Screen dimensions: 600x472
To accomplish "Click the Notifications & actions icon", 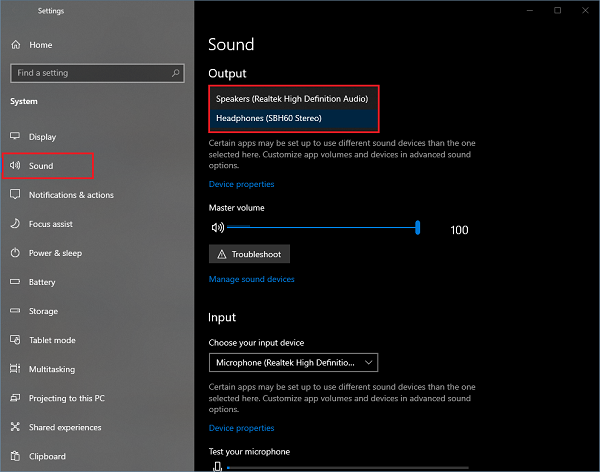I will (16, 195).
